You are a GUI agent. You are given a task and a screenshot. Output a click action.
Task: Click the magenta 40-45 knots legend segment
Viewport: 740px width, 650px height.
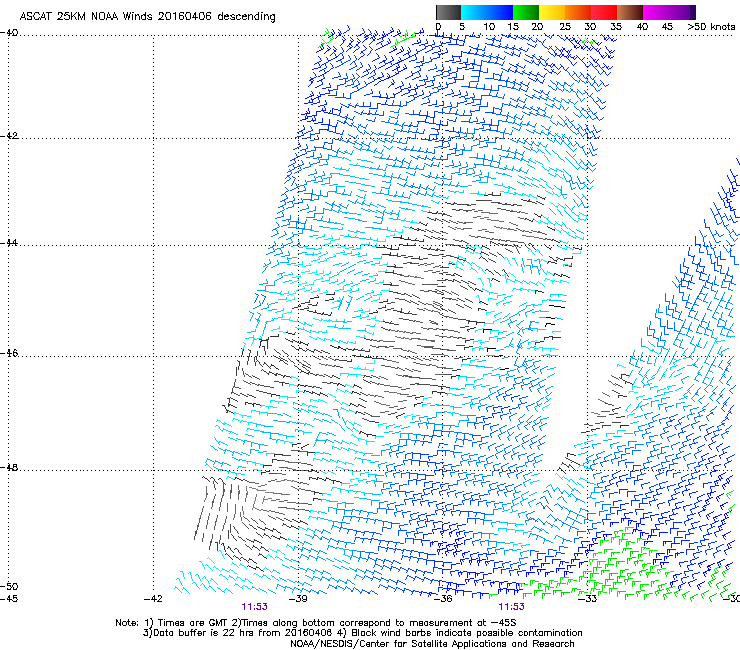656,12
